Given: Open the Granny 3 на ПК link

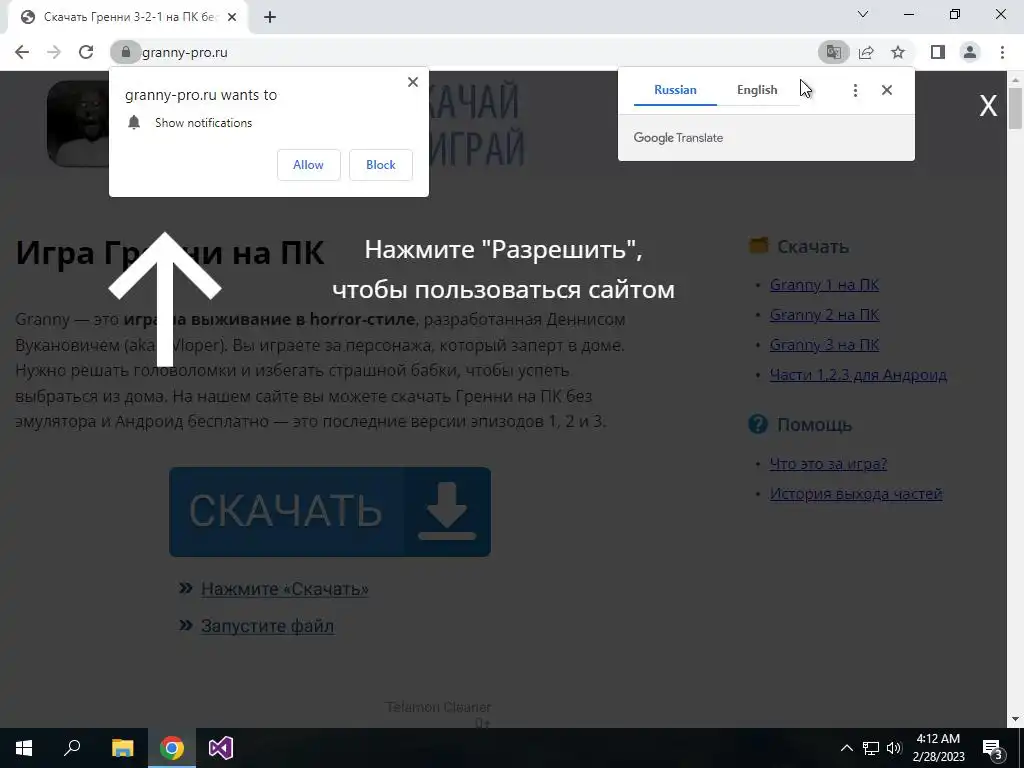Looking at the screenshot, I should click(824, 345).
